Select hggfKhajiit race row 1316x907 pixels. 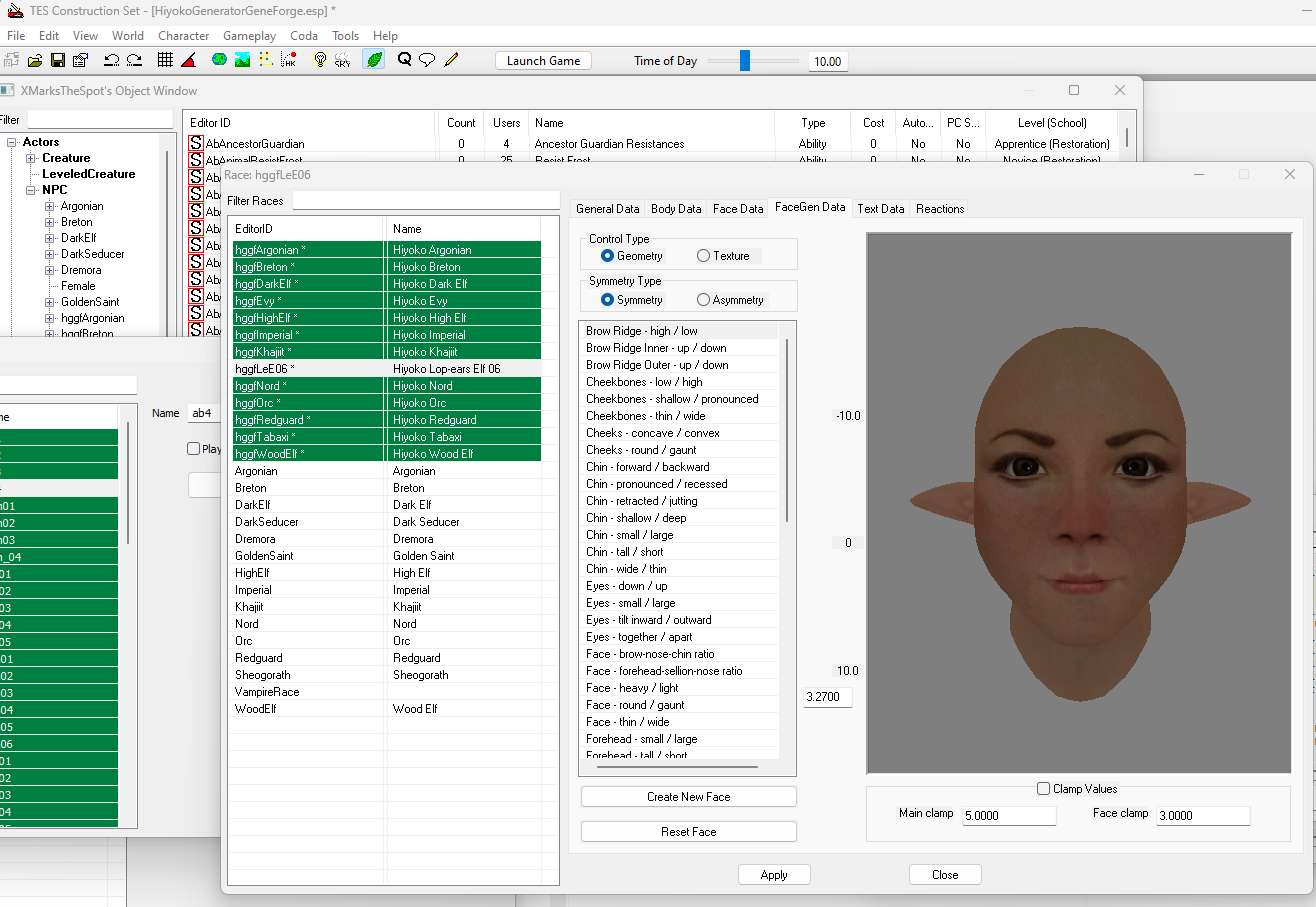pyautogui.click(x=387, y=352)
